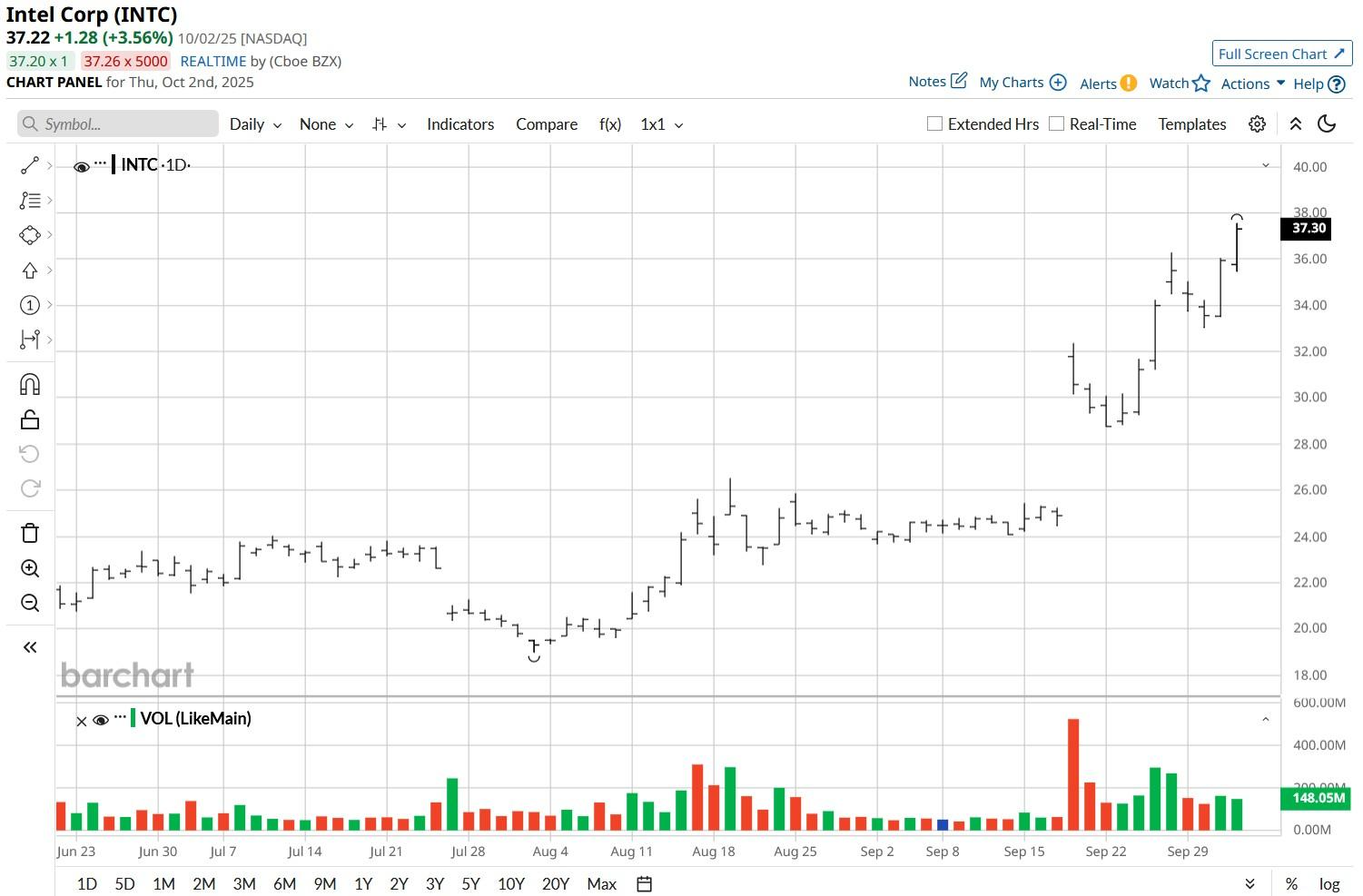Expand the trend line tool options arrow
This screenshot has width=1363, height=896.
pos(50,165)
